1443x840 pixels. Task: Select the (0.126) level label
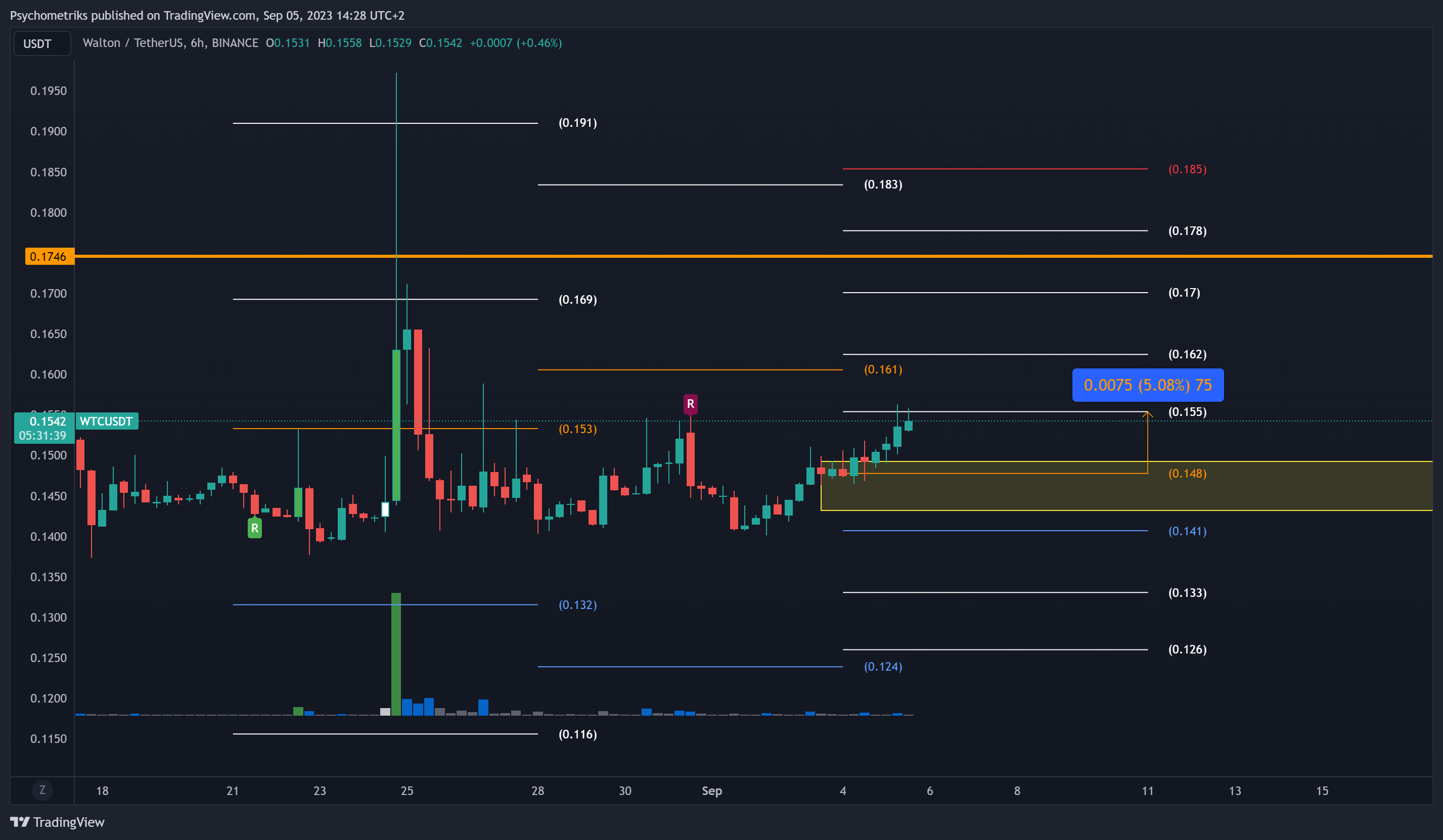(1187, 649)
